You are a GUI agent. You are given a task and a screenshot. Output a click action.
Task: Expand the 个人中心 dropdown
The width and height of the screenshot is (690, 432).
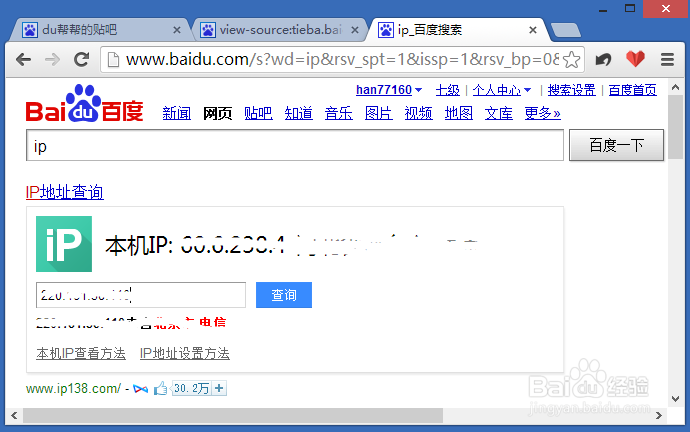click(502, 90)
